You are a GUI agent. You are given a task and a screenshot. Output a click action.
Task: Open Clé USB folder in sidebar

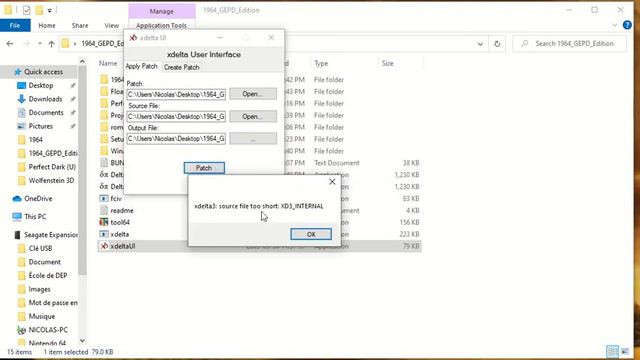(40, 248)
